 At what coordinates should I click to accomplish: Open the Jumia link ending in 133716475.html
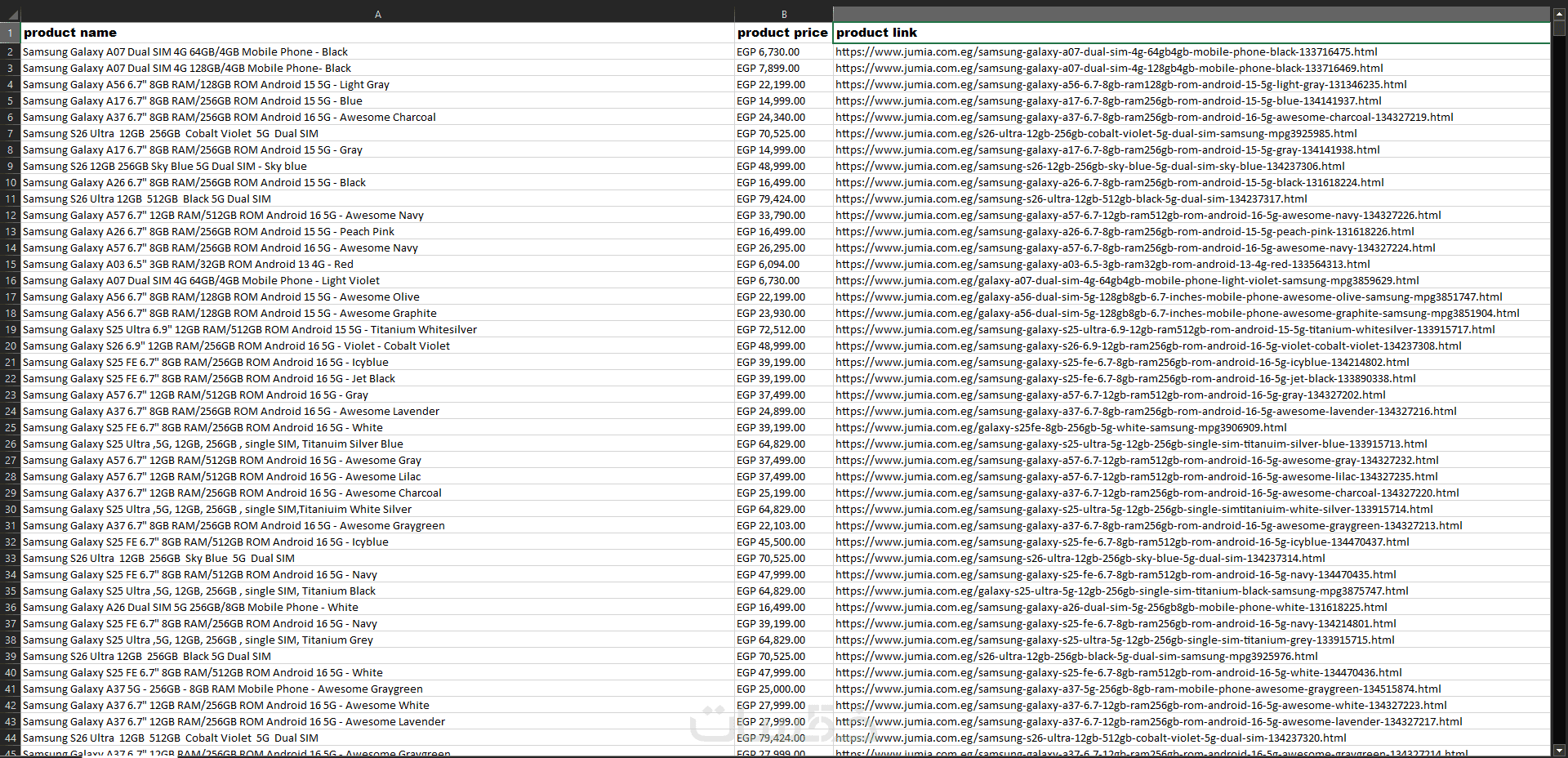[1107, 51]
